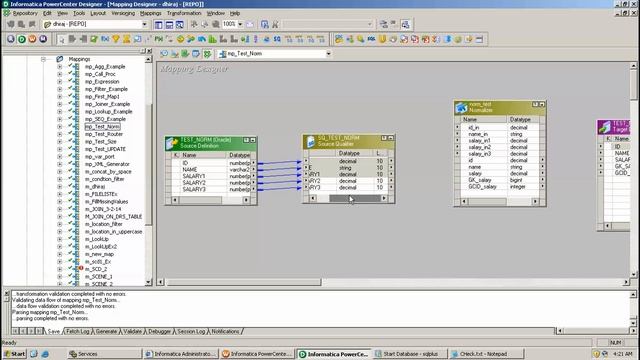
Task: Open Workflow Manager via the W icon
Action: pos(32,39)
